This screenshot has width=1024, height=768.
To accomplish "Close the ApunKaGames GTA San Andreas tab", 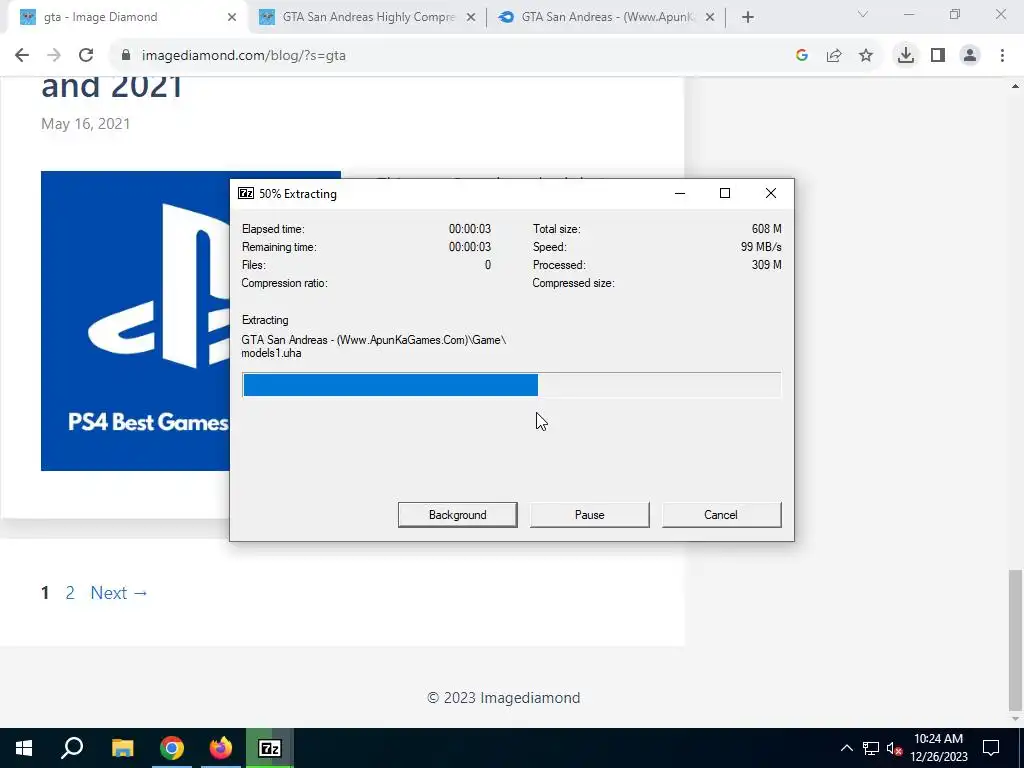I will (x=711, y=18).
